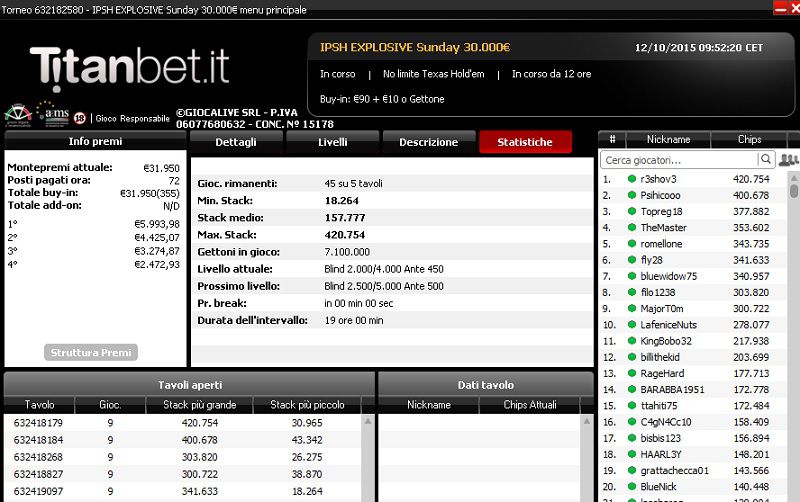This screenshot has height=502, width=800.
Task: Sort player list by # rank column
Action: [612, 139]
